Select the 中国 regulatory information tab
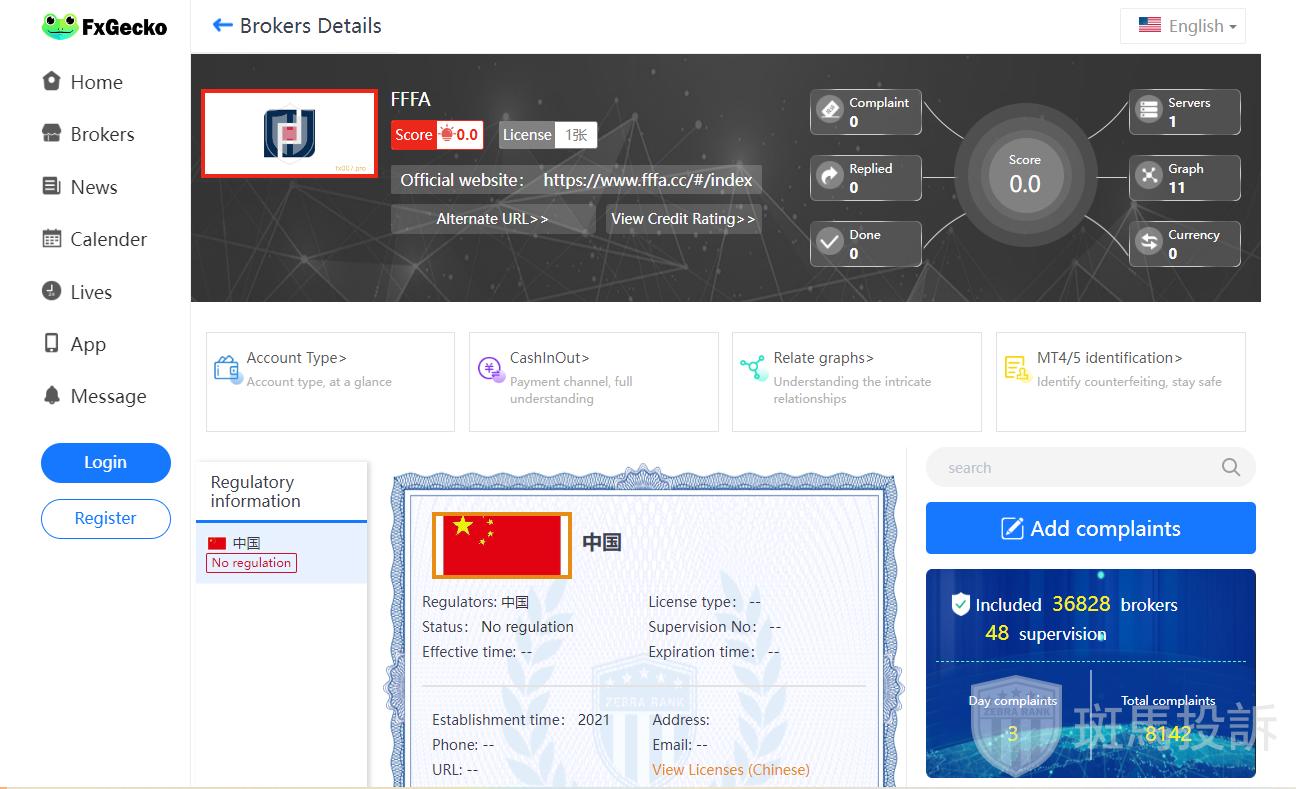Image resolution: width=1296 pixels, height=789 pixels. pos(280,552)
